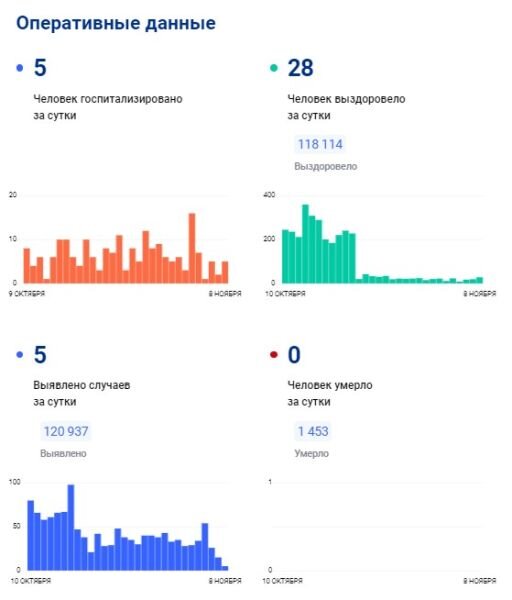
Task: Click the green dot beside 28
Action: pyautogui.click(x=274, y=68)
